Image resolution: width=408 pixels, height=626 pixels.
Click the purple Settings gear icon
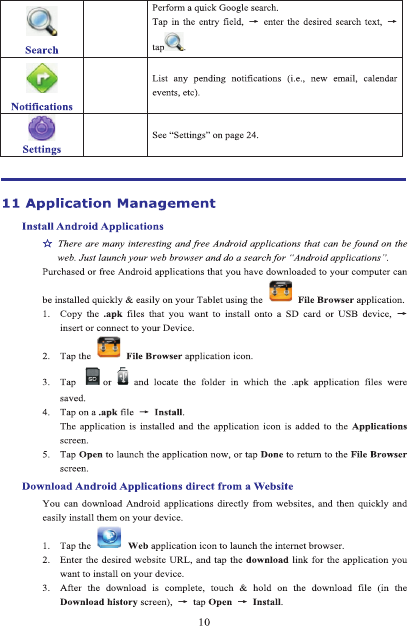pos(42,128)
